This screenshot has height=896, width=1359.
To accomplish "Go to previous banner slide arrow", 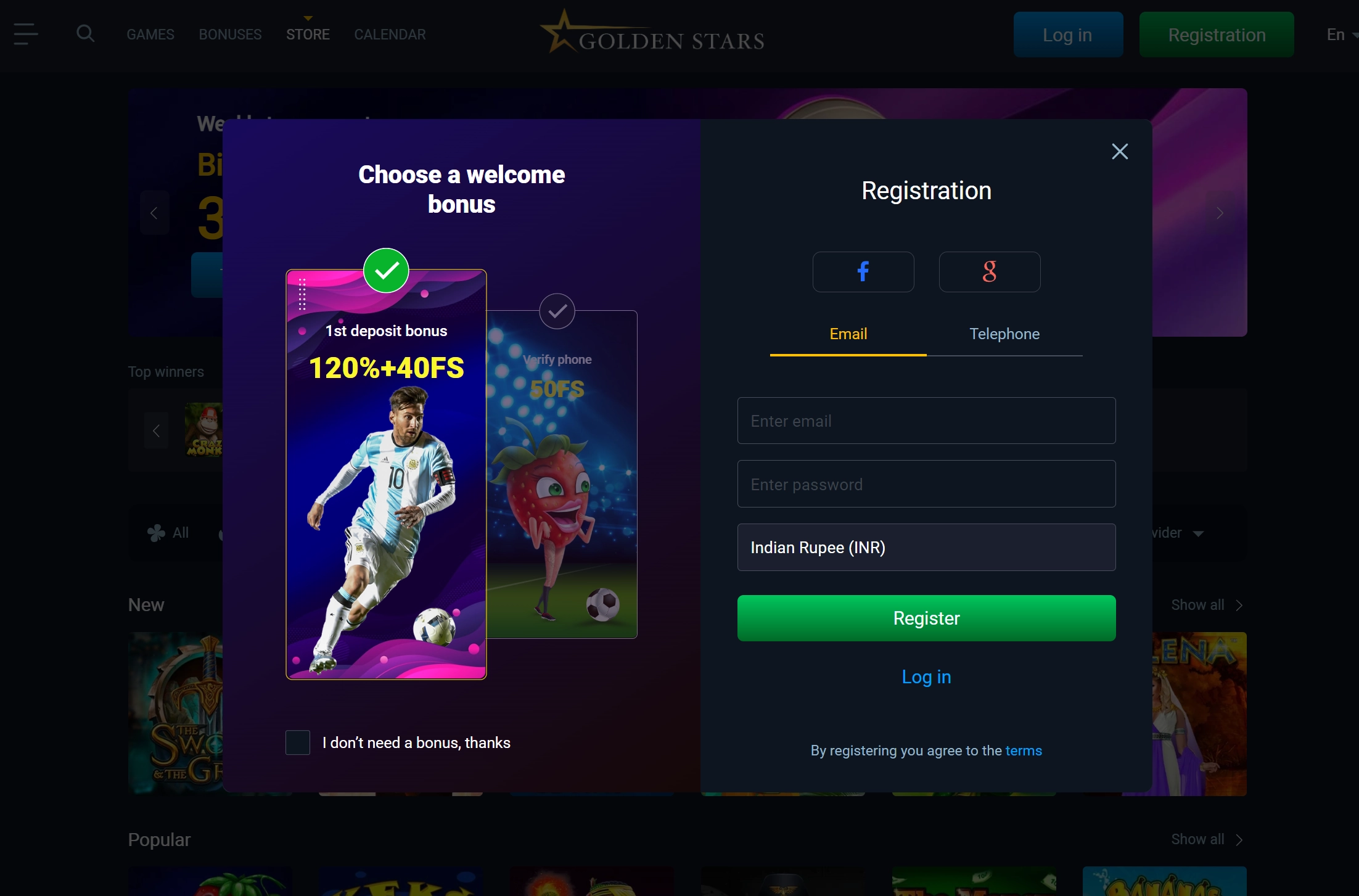I will pos(154,213).
